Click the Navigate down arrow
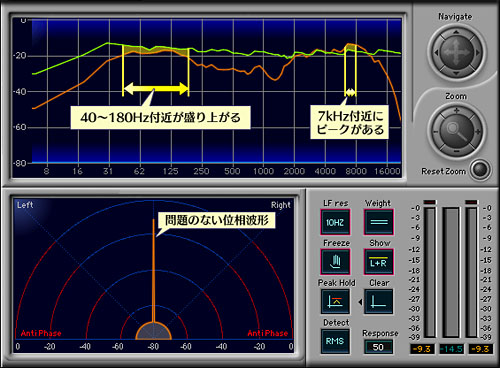 coord(456,73)
